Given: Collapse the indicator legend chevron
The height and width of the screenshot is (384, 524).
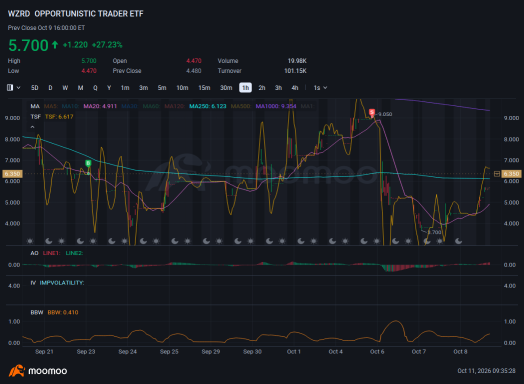Looking at the screenshot, I should (x=32, y=127).
